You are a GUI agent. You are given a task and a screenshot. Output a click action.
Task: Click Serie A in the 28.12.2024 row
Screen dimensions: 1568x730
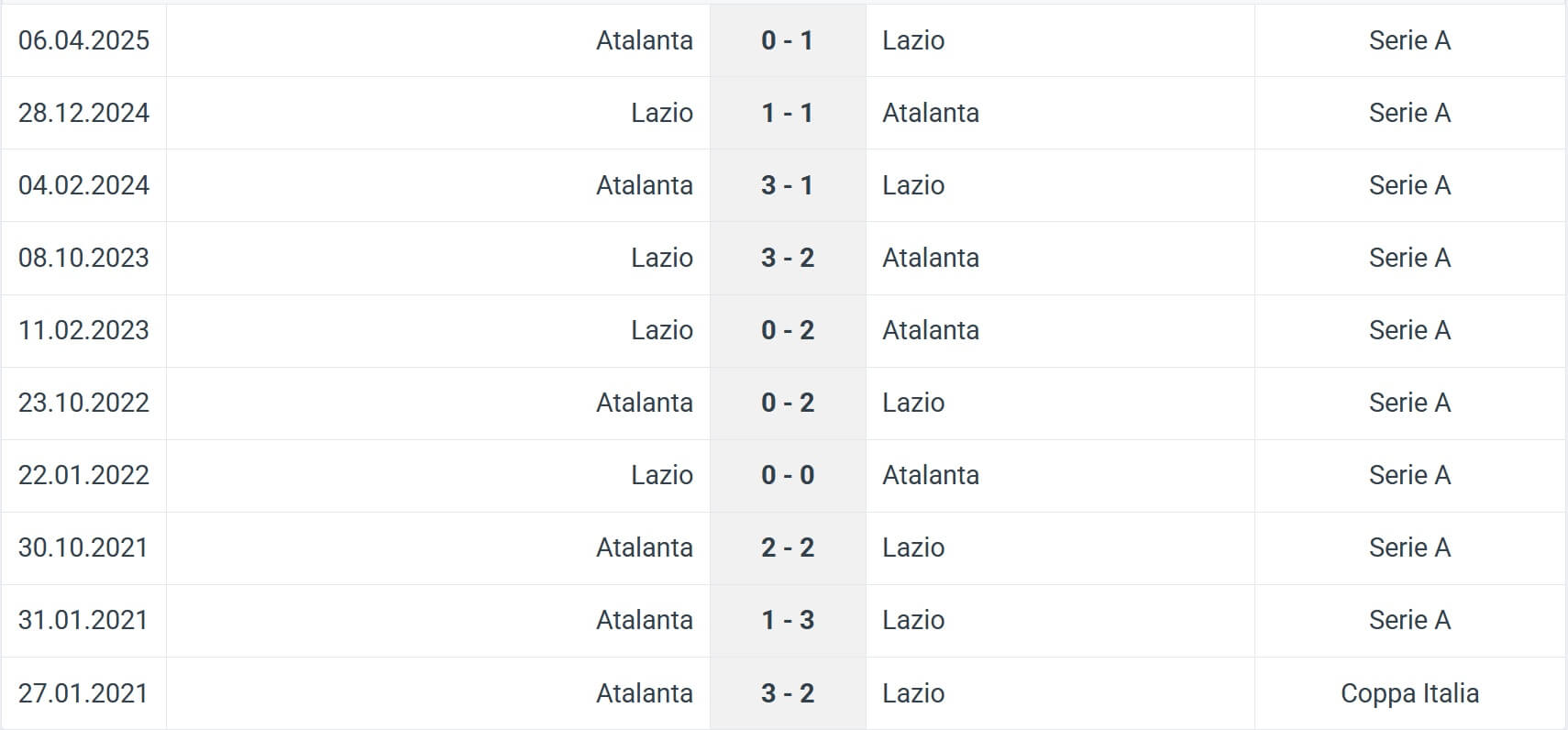tap(1409, 113)
